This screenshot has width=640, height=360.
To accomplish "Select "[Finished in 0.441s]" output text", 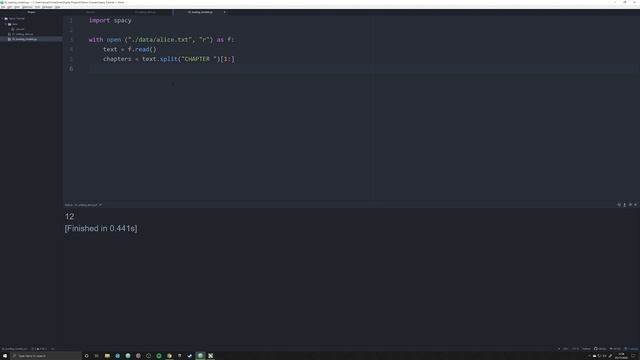I will point(101,229).
